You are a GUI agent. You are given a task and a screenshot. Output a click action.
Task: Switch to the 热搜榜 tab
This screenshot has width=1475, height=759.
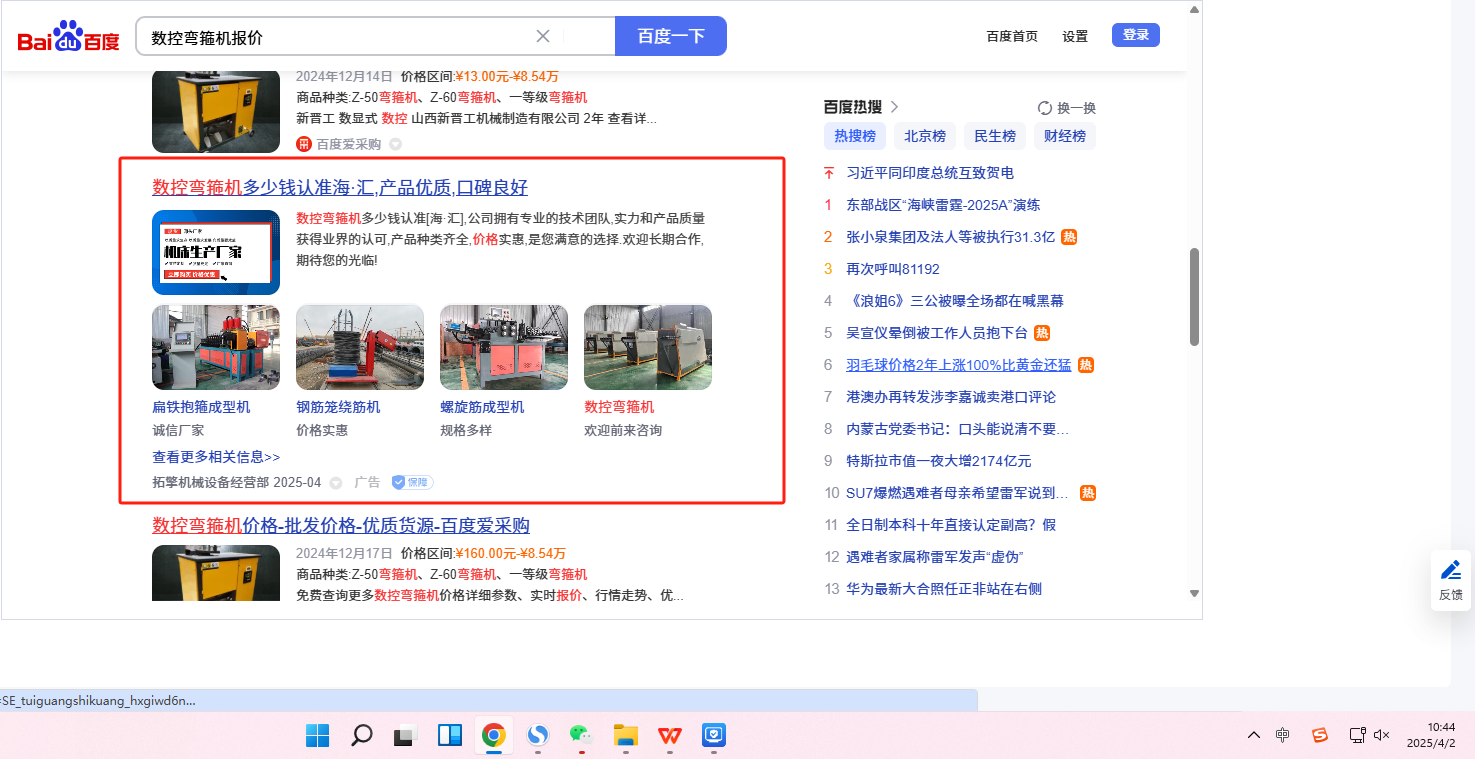coord(855,136)
